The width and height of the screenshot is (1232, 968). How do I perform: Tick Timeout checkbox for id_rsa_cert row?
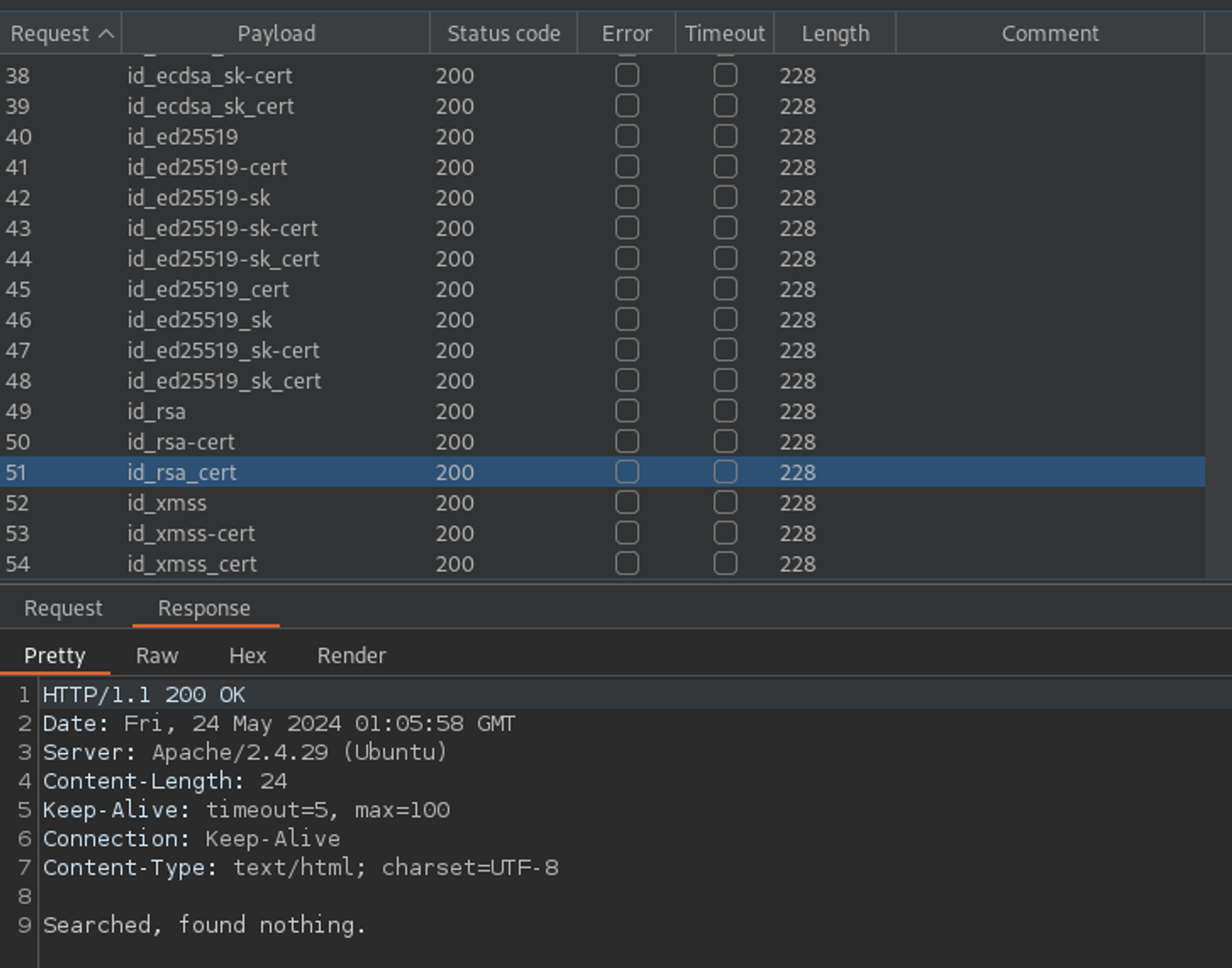[x=725, y=472]
